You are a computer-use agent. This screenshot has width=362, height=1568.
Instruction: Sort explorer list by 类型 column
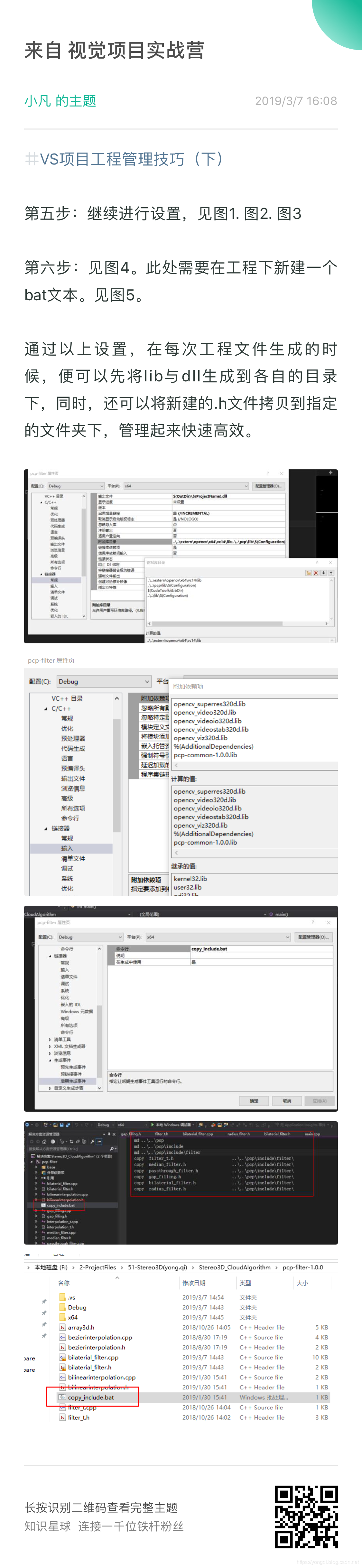pyautogui.click(x=245, y=1283)
